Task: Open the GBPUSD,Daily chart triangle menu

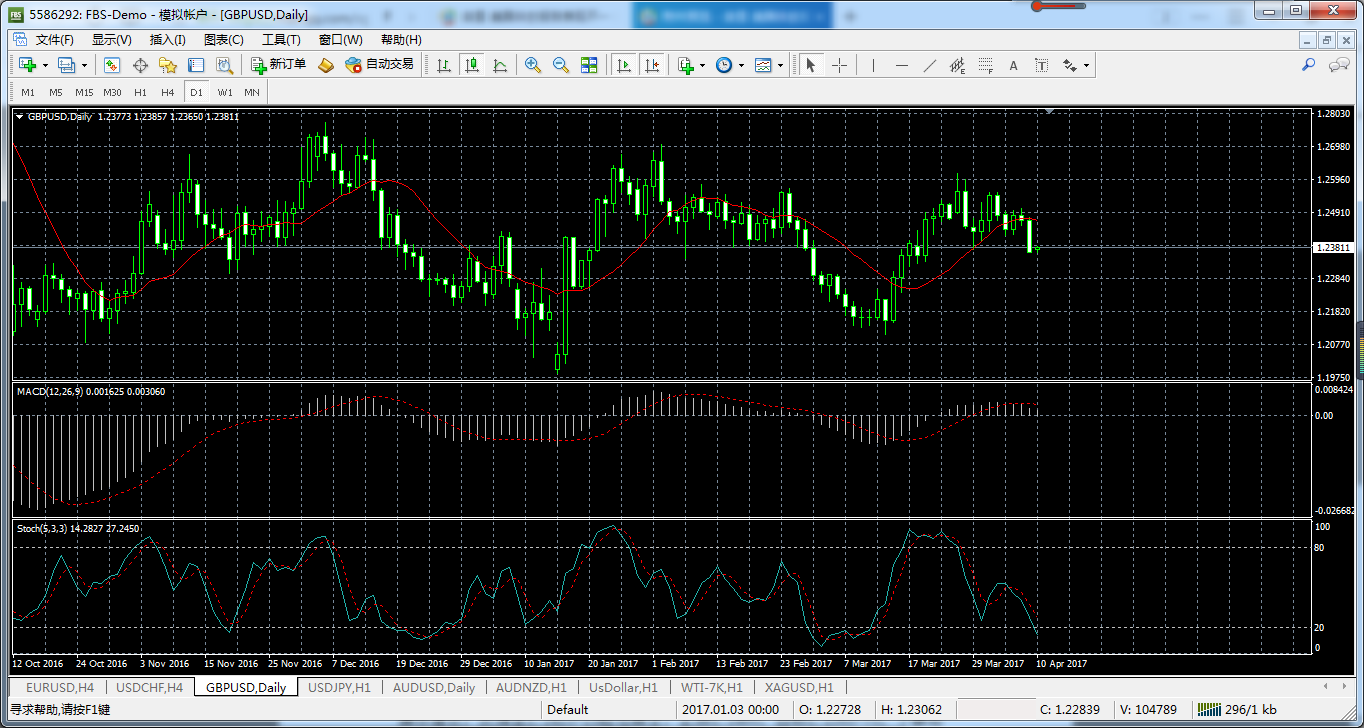Action: (20, 117)
